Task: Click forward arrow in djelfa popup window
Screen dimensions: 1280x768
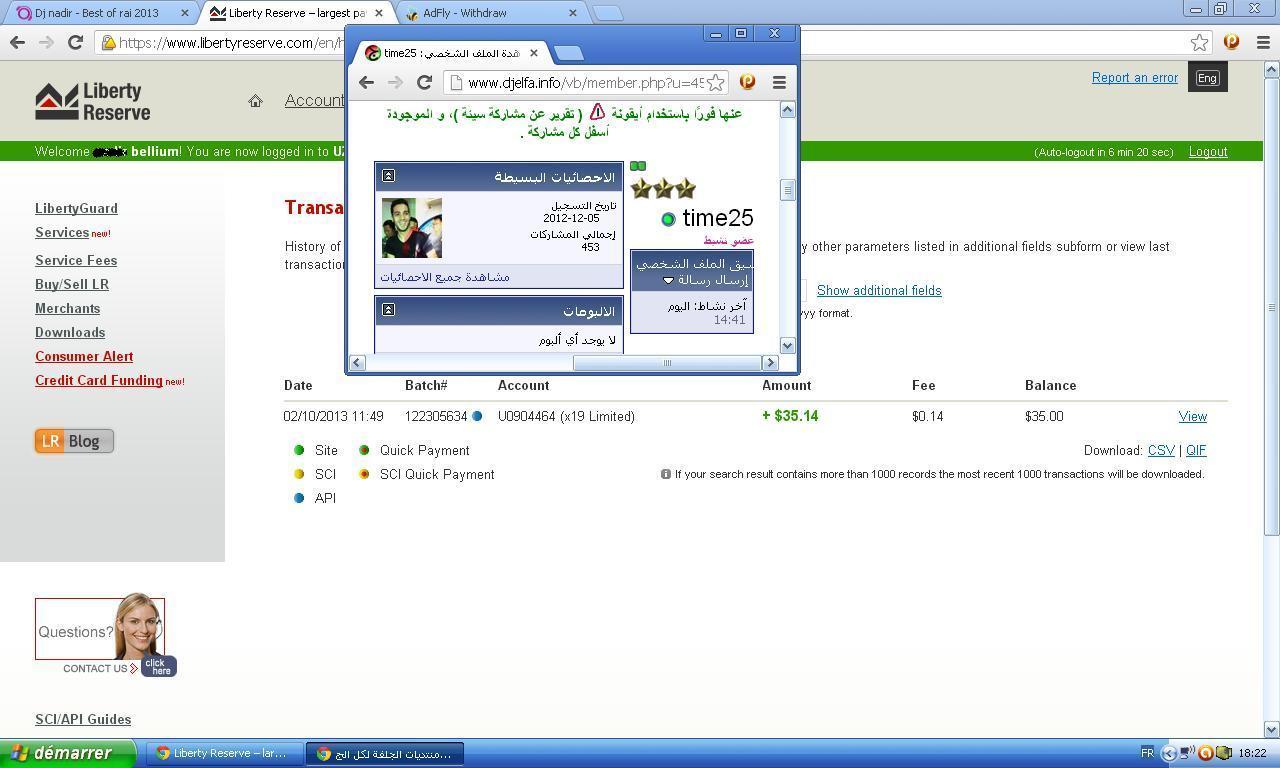Action: pos(395,82)
